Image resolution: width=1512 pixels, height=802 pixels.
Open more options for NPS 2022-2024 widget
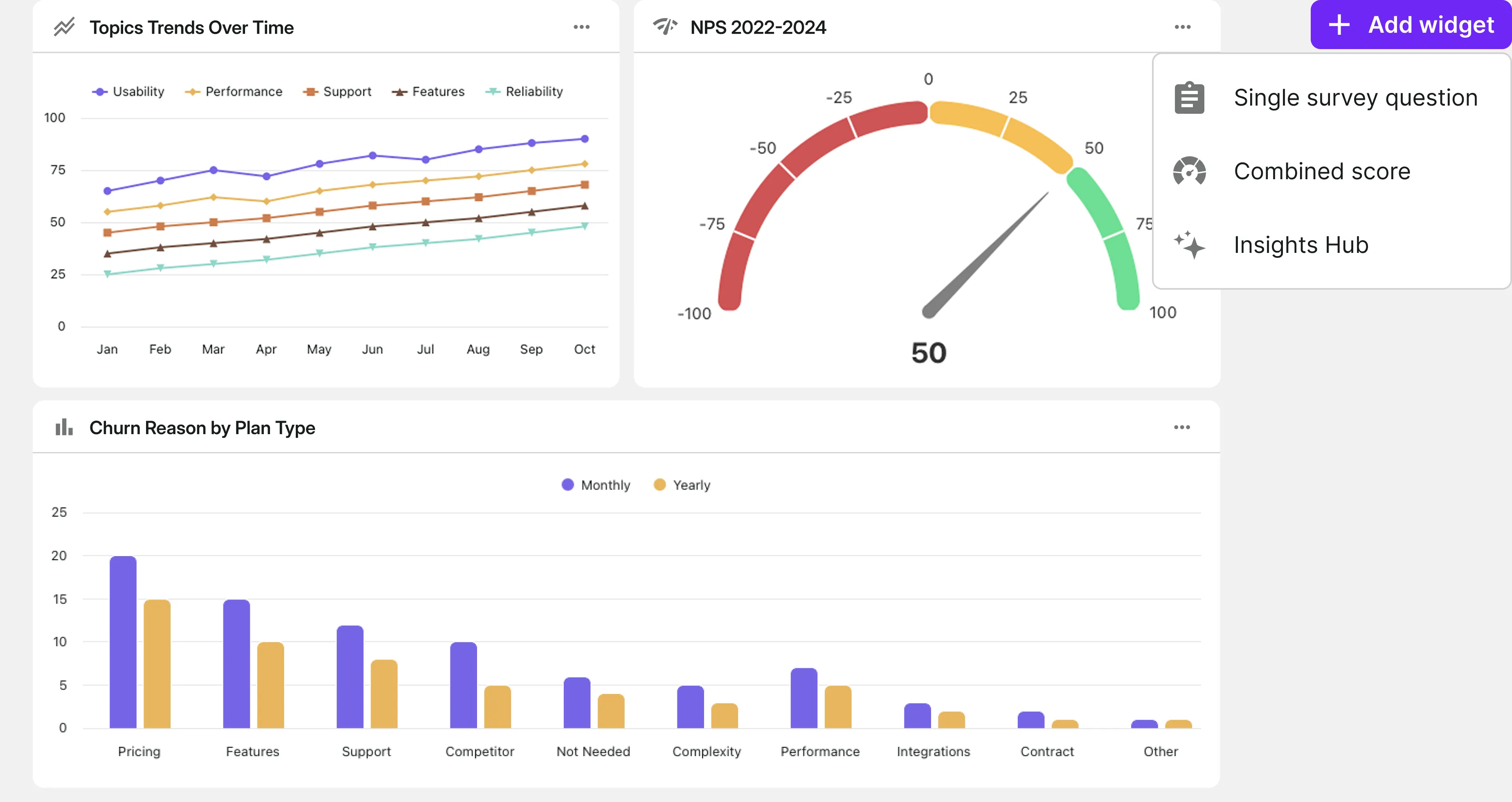(x=1183, y=27)
